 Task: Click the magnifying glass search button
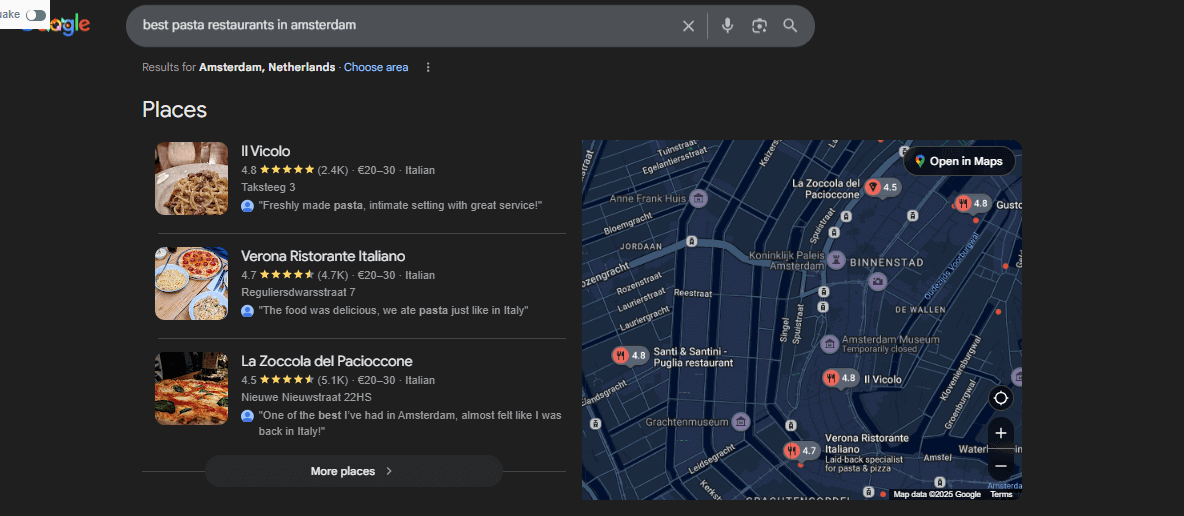(x=790, y=26)
